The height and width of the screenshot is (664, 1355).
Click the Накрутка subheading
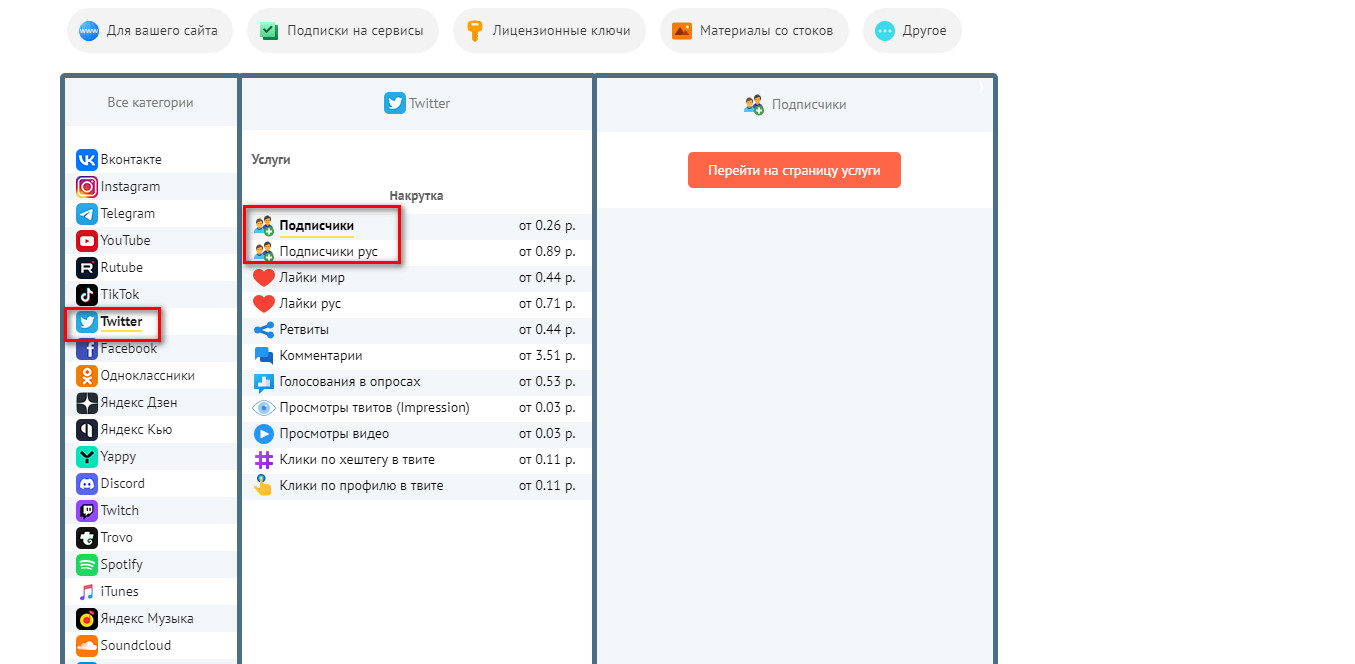click(x=416, y=196)
